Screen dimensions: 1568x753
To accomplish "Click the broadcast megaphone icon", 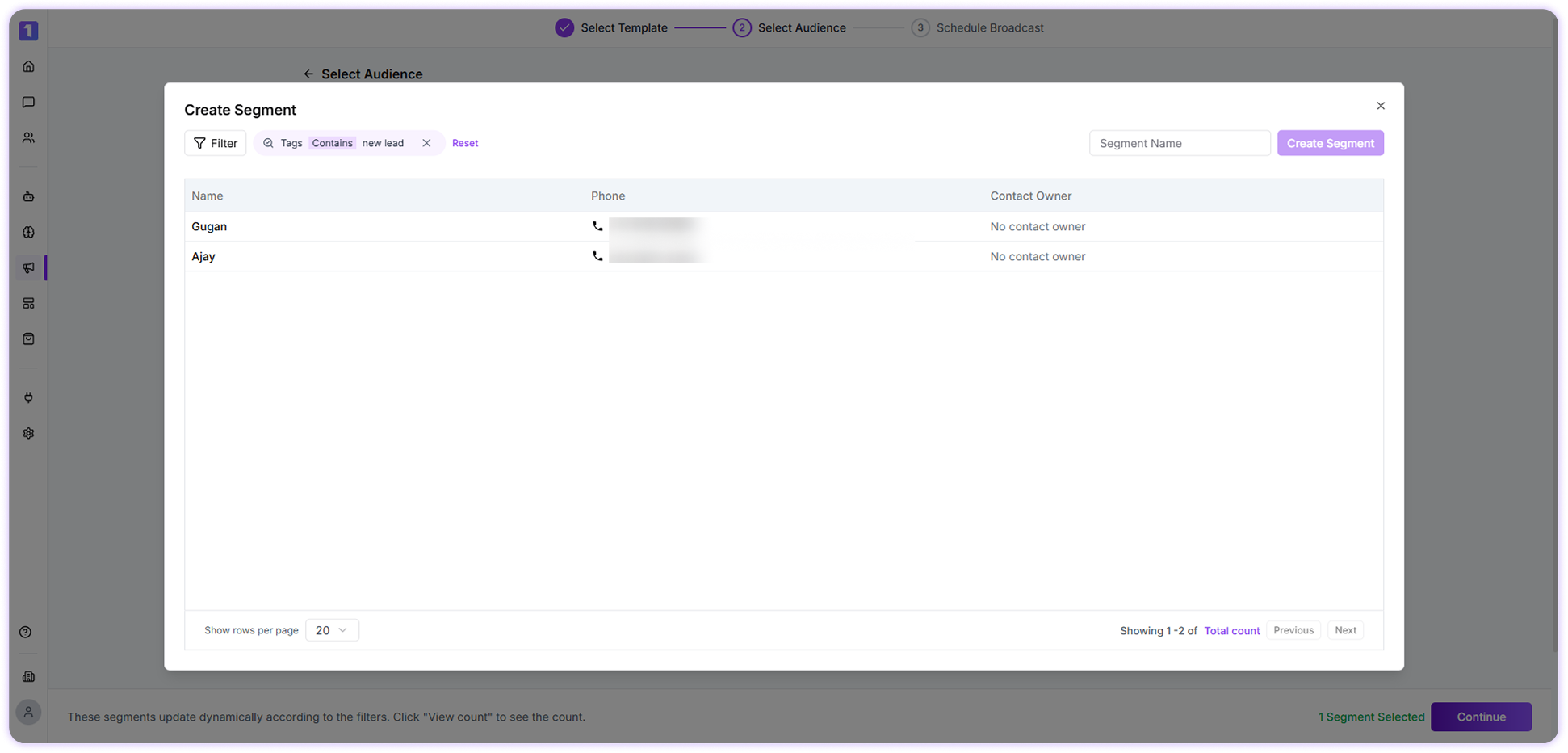I will coord(28,267).
